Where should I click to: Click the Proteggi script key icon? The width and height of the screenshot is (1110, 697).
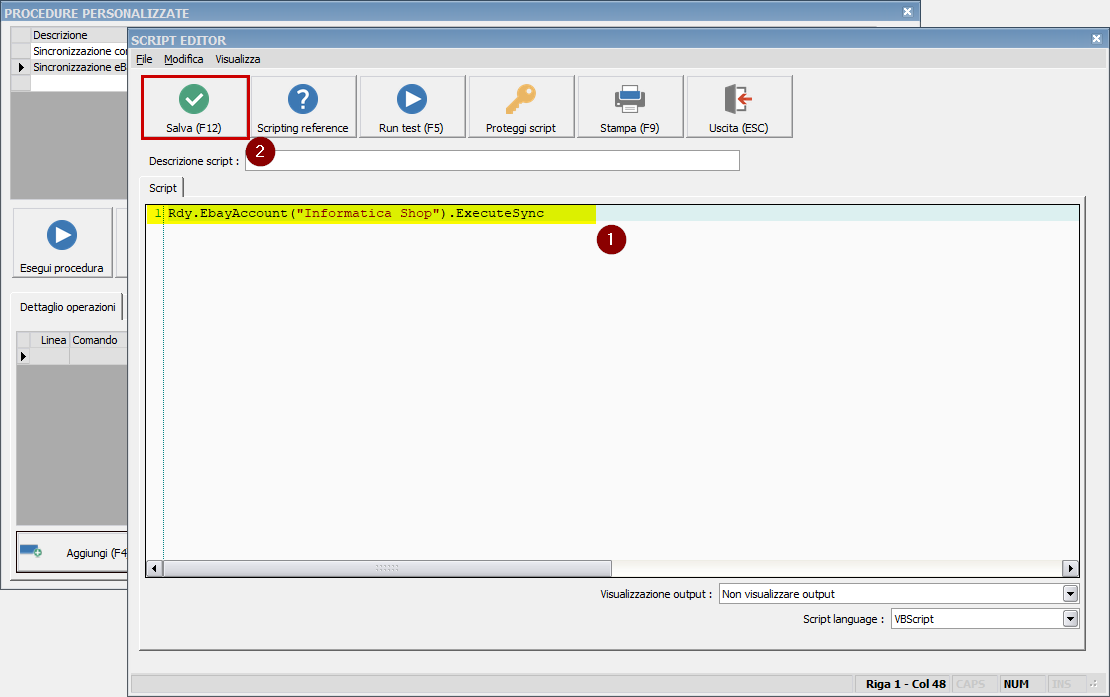point(520,107)
